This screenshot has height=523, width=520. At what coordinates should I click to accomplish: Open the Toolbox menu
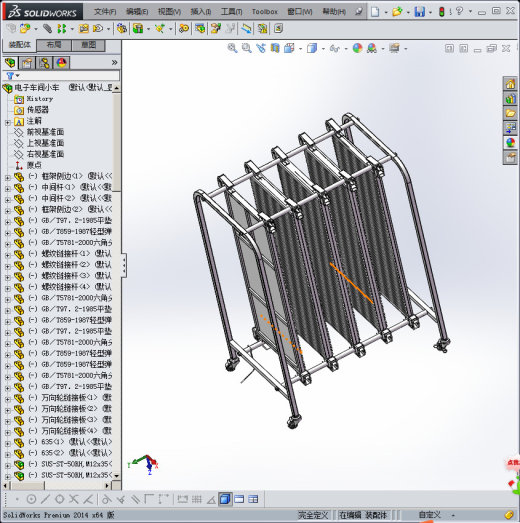265,12
